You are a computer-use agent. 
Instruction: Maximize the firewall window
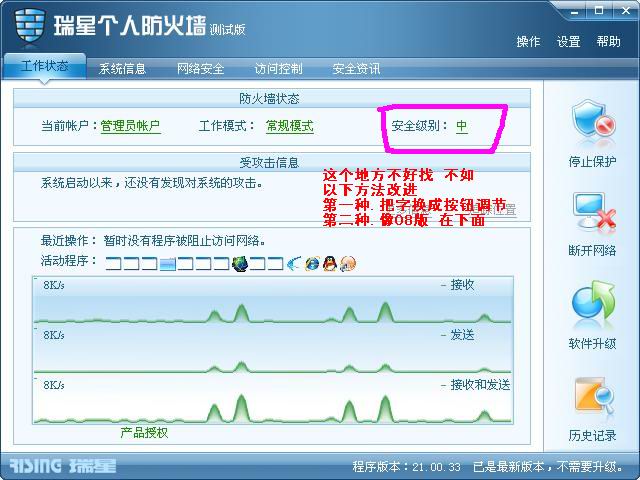599,11
